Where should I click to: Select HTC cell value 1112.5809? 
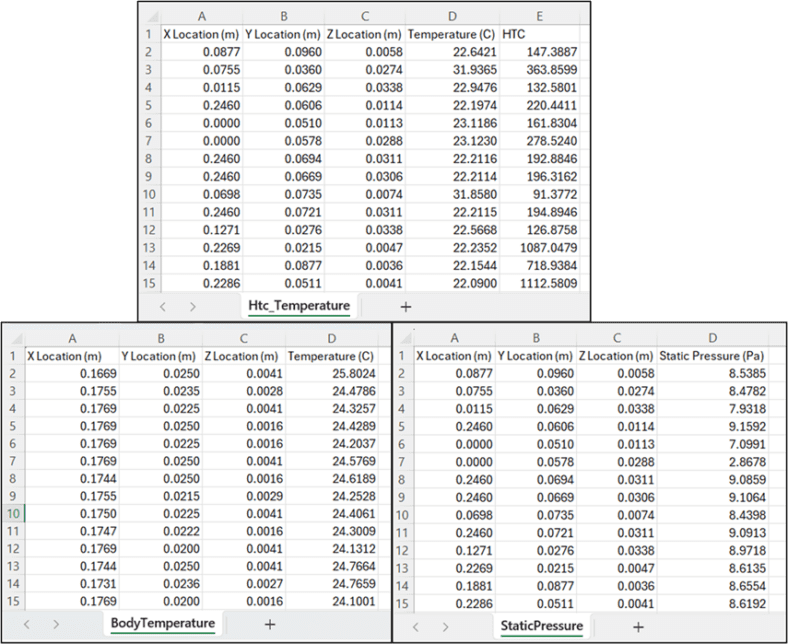point(539,283)
